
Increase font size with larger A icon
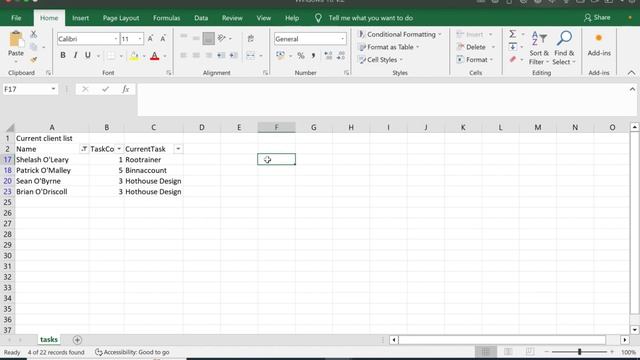[x=150, y=39]
